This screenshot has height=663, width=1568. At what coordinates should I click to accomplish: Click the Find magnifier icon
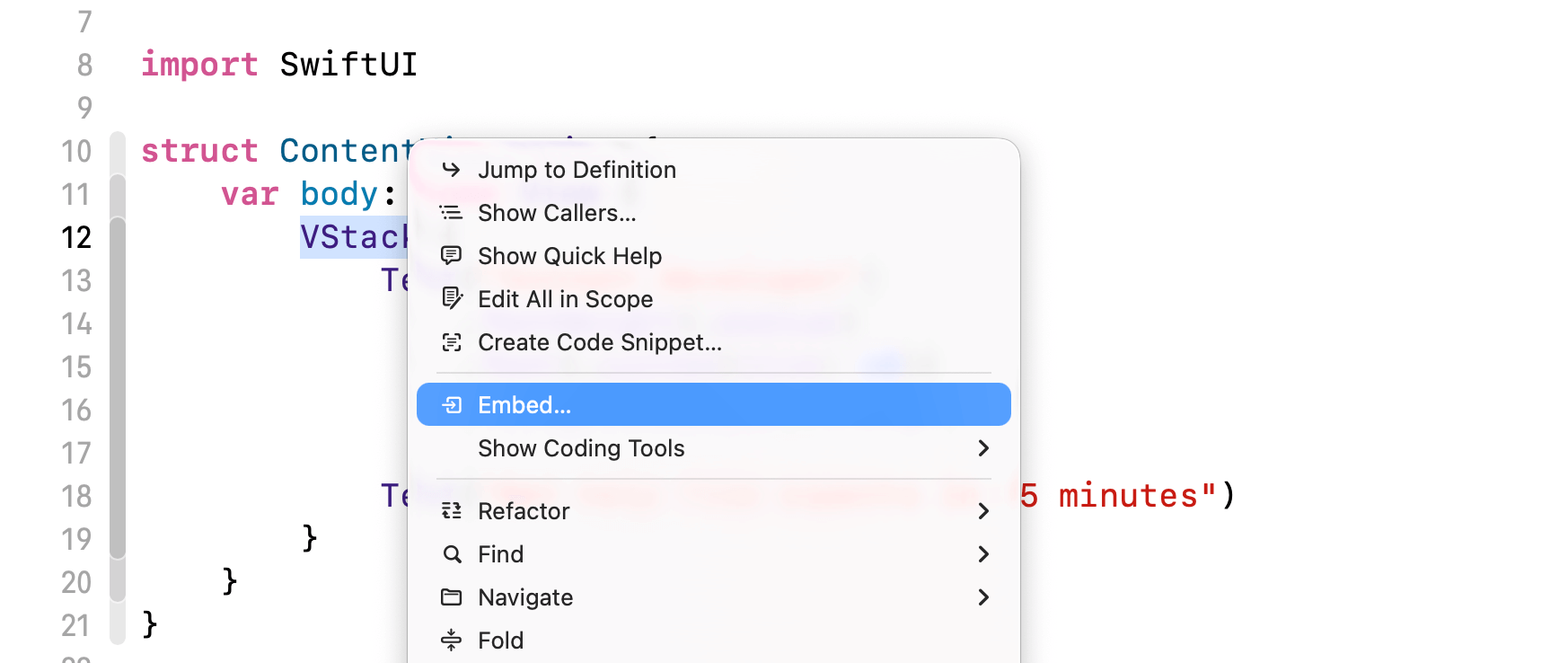(x=452, y=554)
